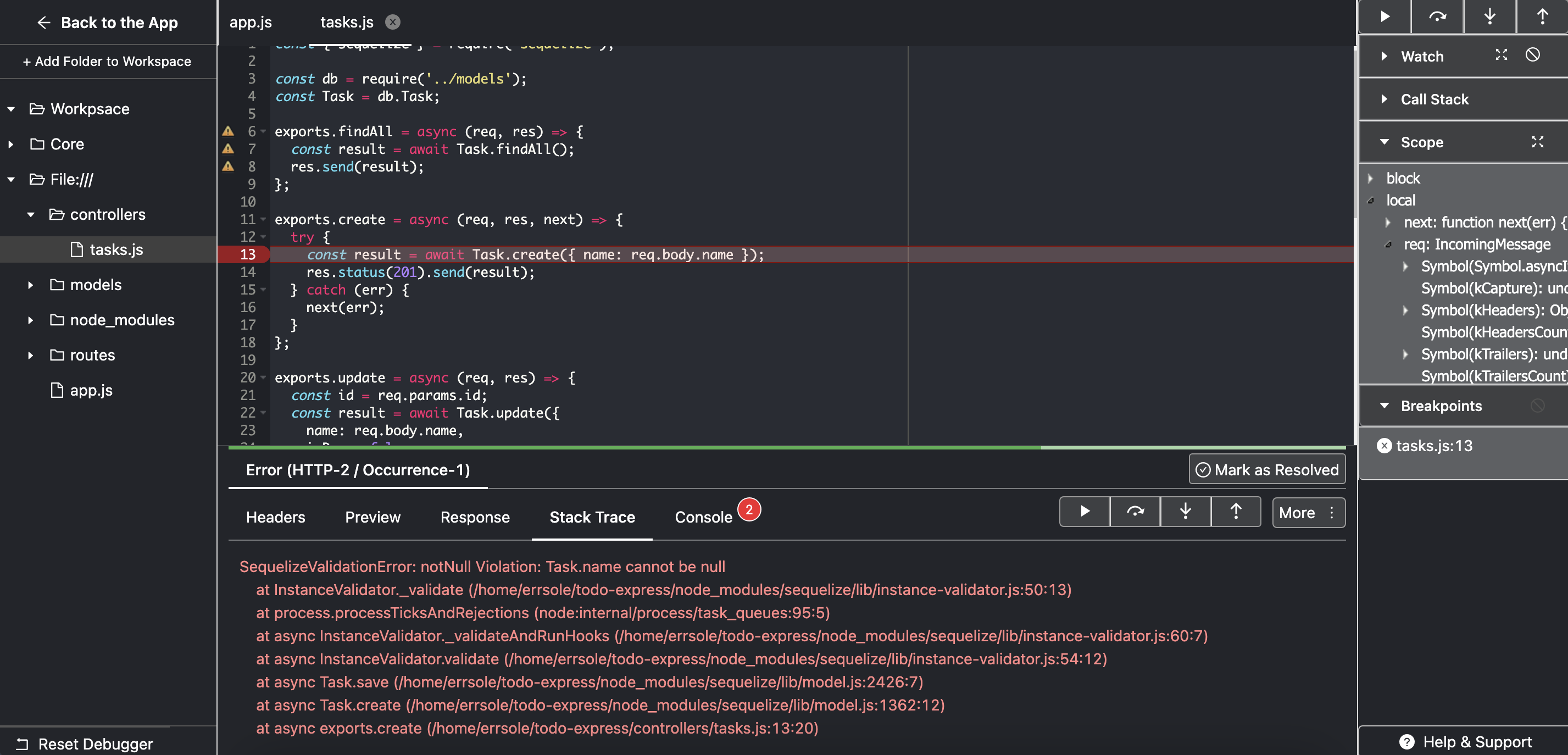The width and height of the screenshot is (1568, 755).
Task: Collapse req: IncomingMessage variable
Action: click(x=1388, y=244)
